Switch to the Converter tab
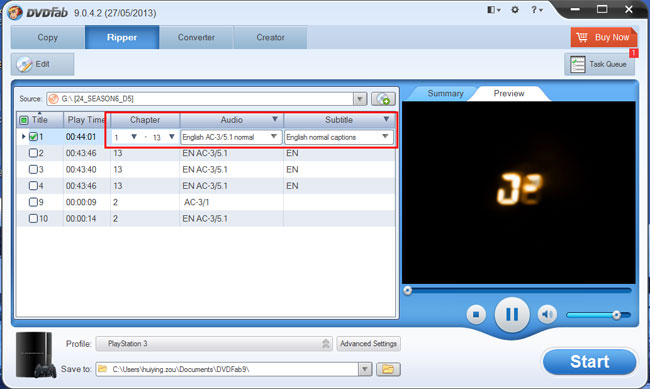 (196, 37)
